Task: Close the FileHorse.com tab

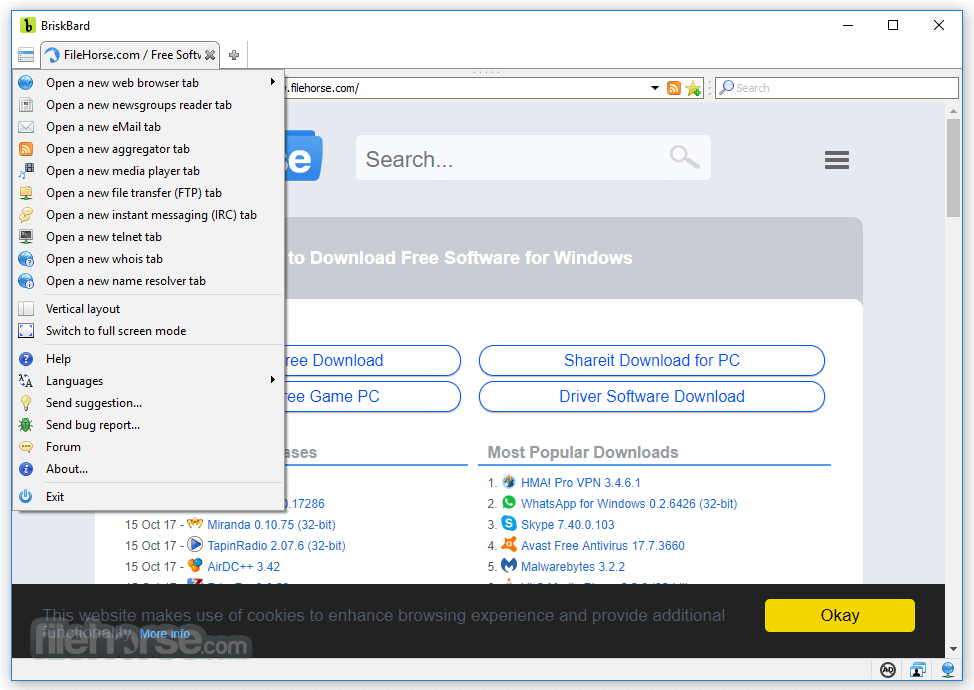Action: [x=210, y=55]
